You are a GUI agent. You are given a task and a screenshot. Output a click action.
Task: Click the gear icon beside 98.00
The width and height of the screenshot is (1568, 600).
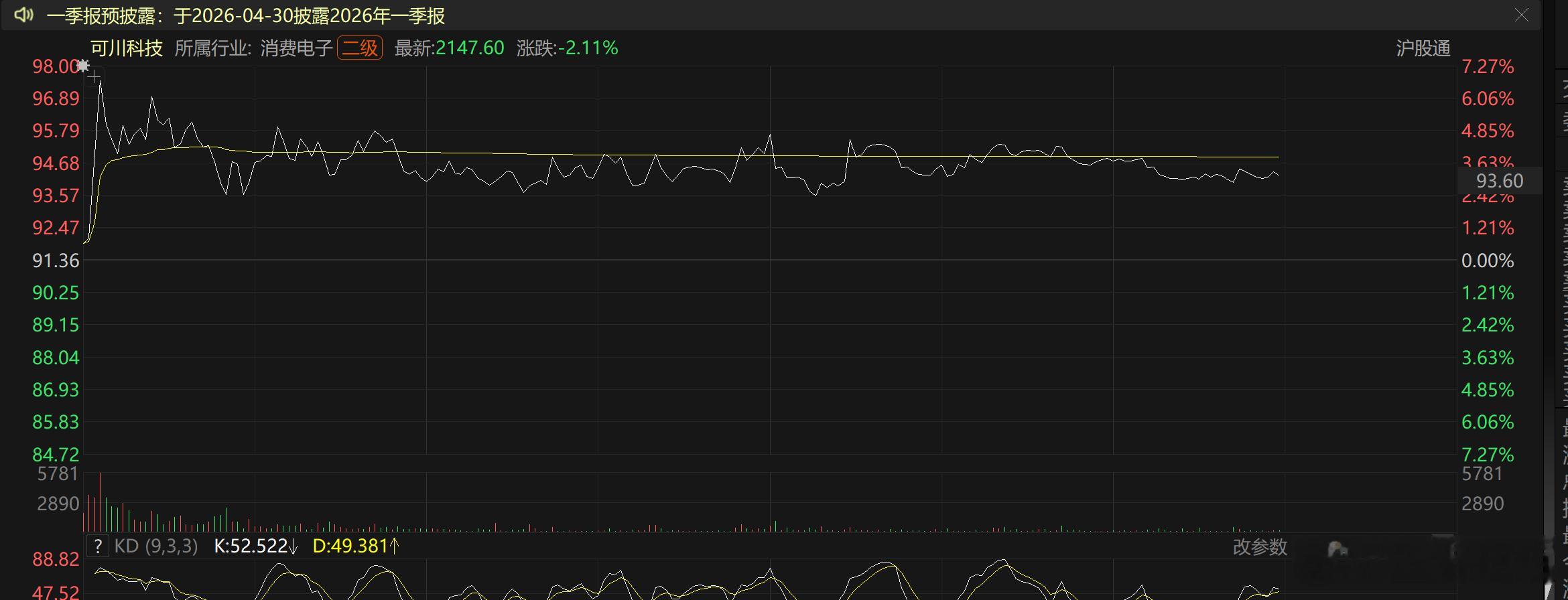click(x=83, y=66)
